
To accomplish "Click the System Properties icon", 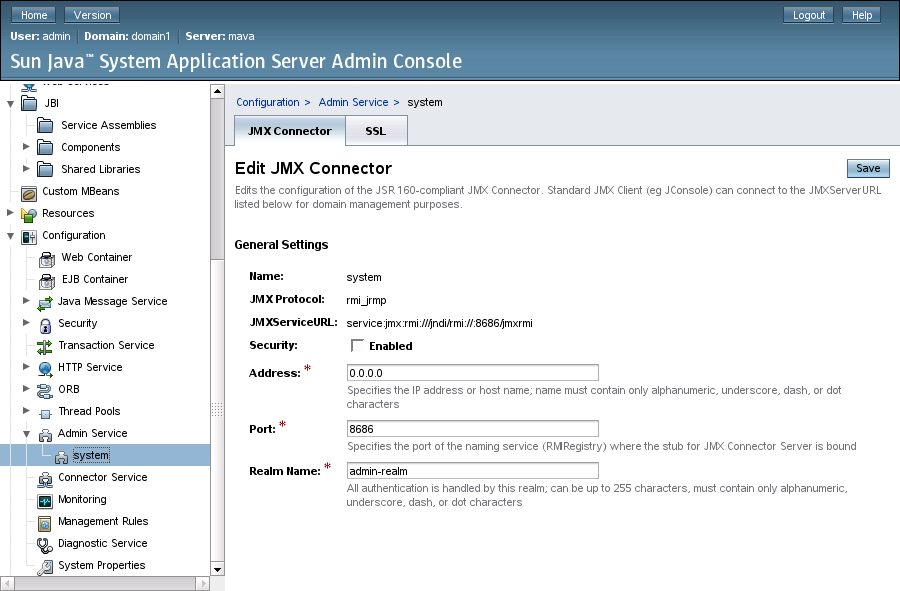I will point(44,566).
